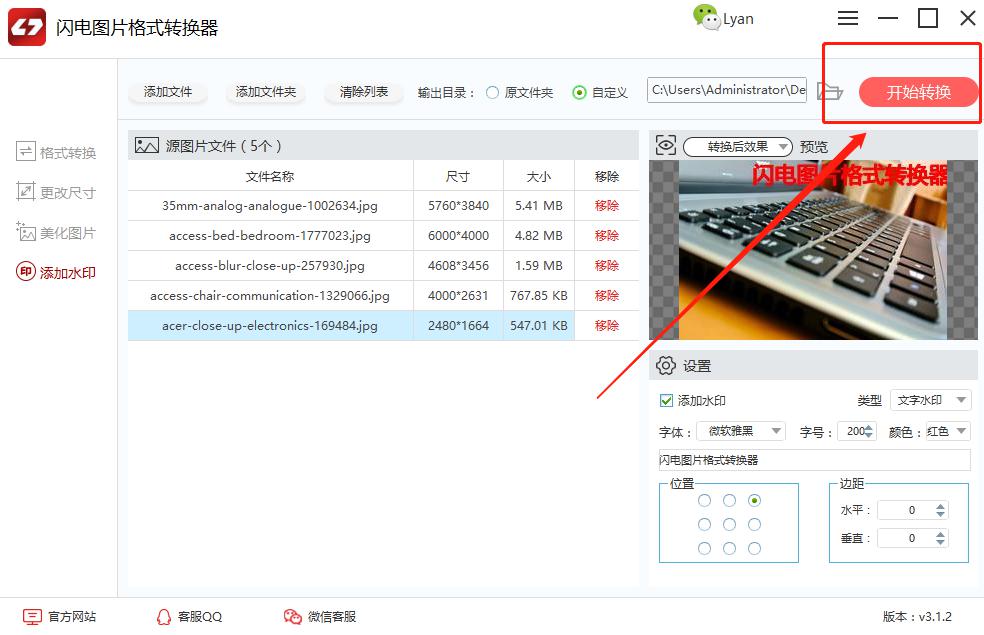Open WeChat customer service icon
984x635 pixels.
pyautogui.click(x=292, y=617)
